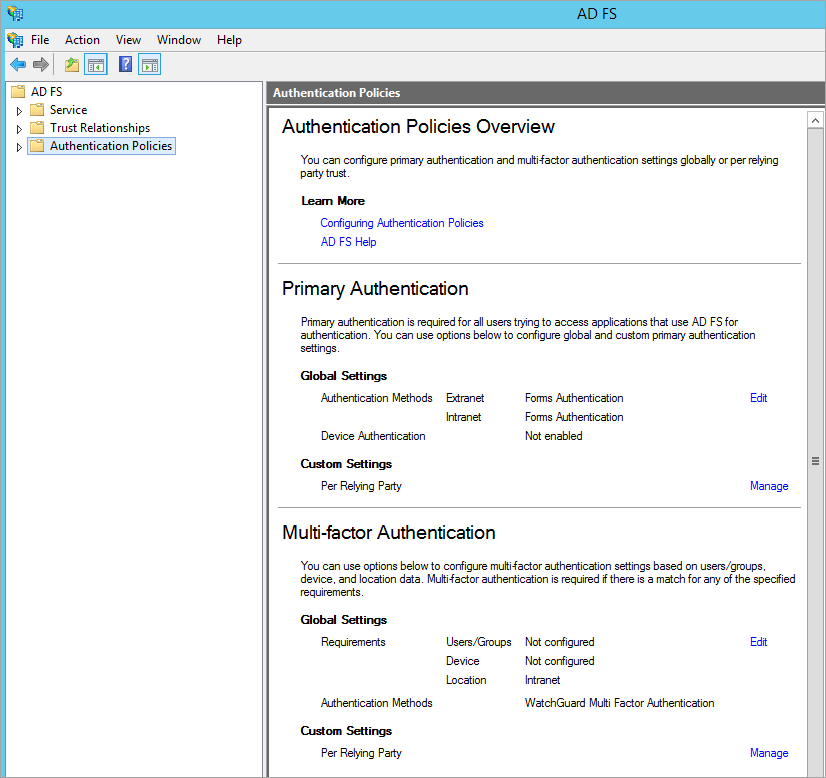
Task: Click the AD FS icon in the title bar
Action: point(14,13)
